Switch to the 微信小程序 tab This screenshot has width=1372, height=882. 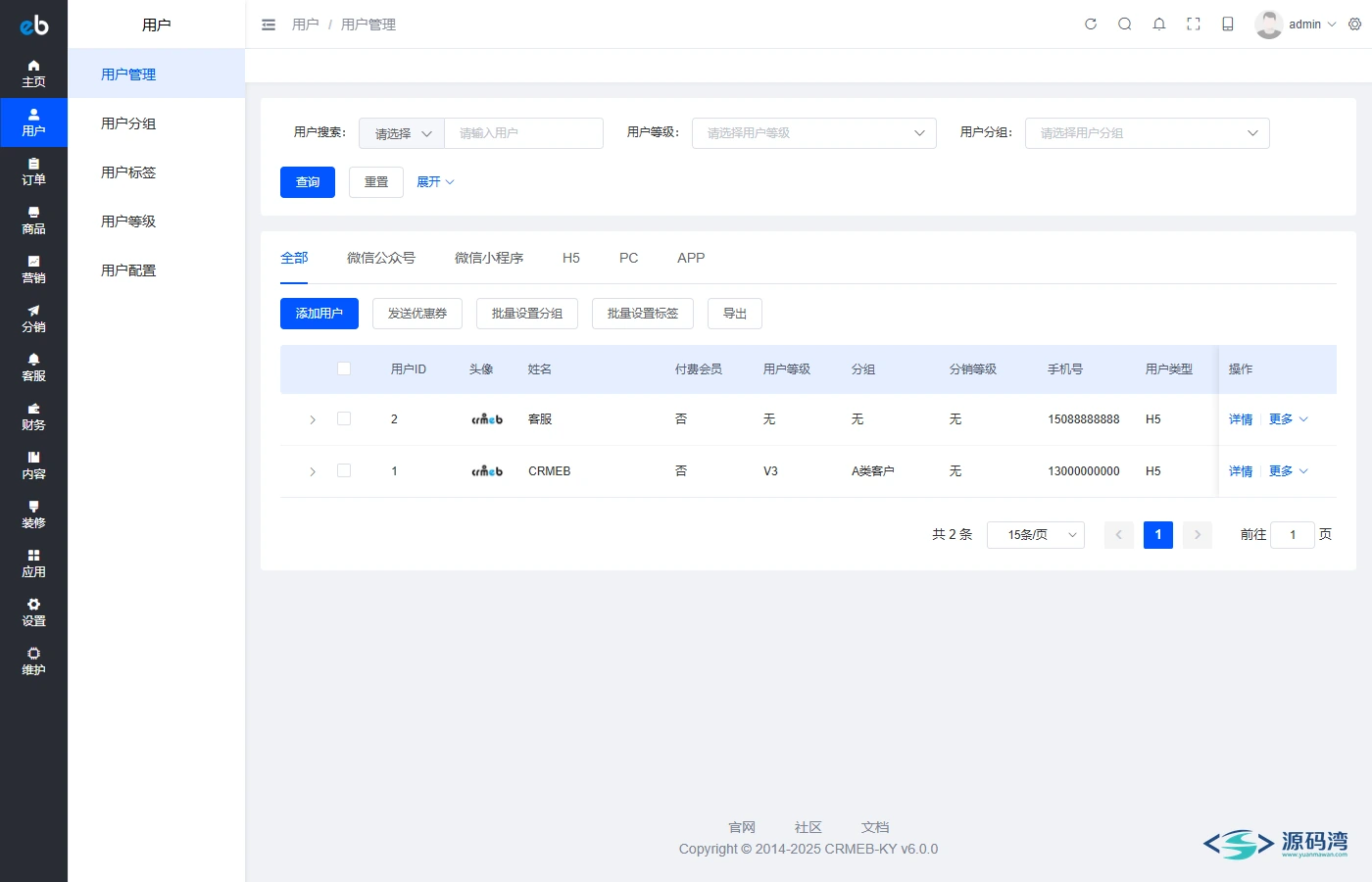pyautogui.click(x=489, y=258)
